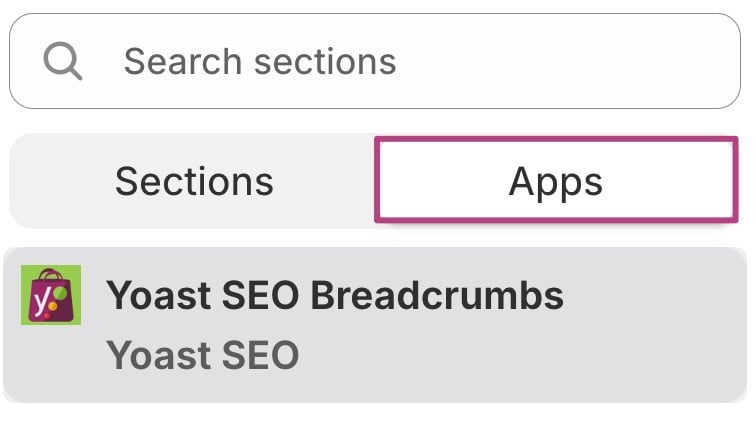Add the Yoast SEO Breadcrumbs app block
This screenshot has height=426, width=756.
click(x=376, y=325)
